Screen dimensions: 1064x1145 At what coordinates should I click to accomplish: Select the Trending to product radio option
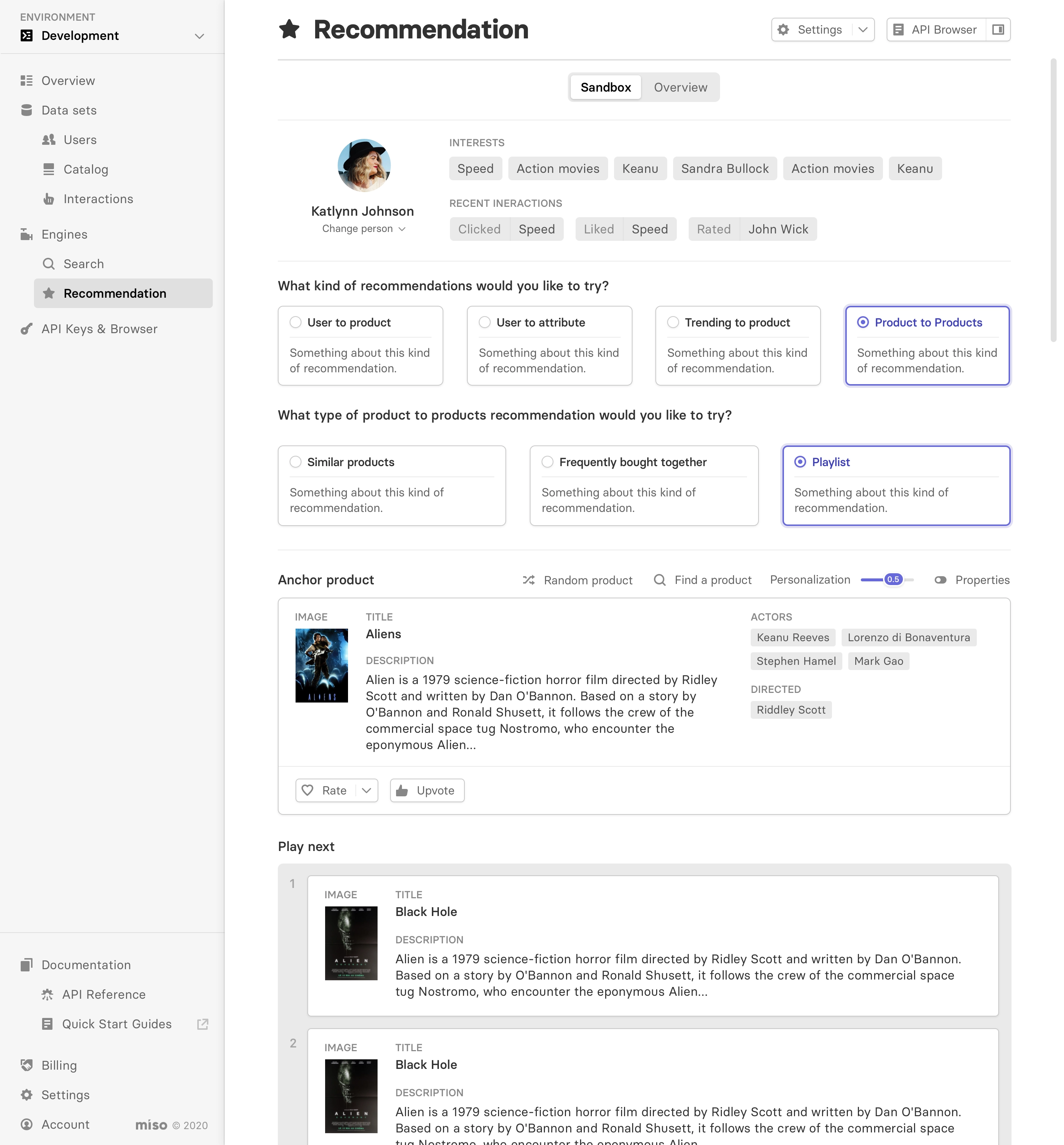673,322
